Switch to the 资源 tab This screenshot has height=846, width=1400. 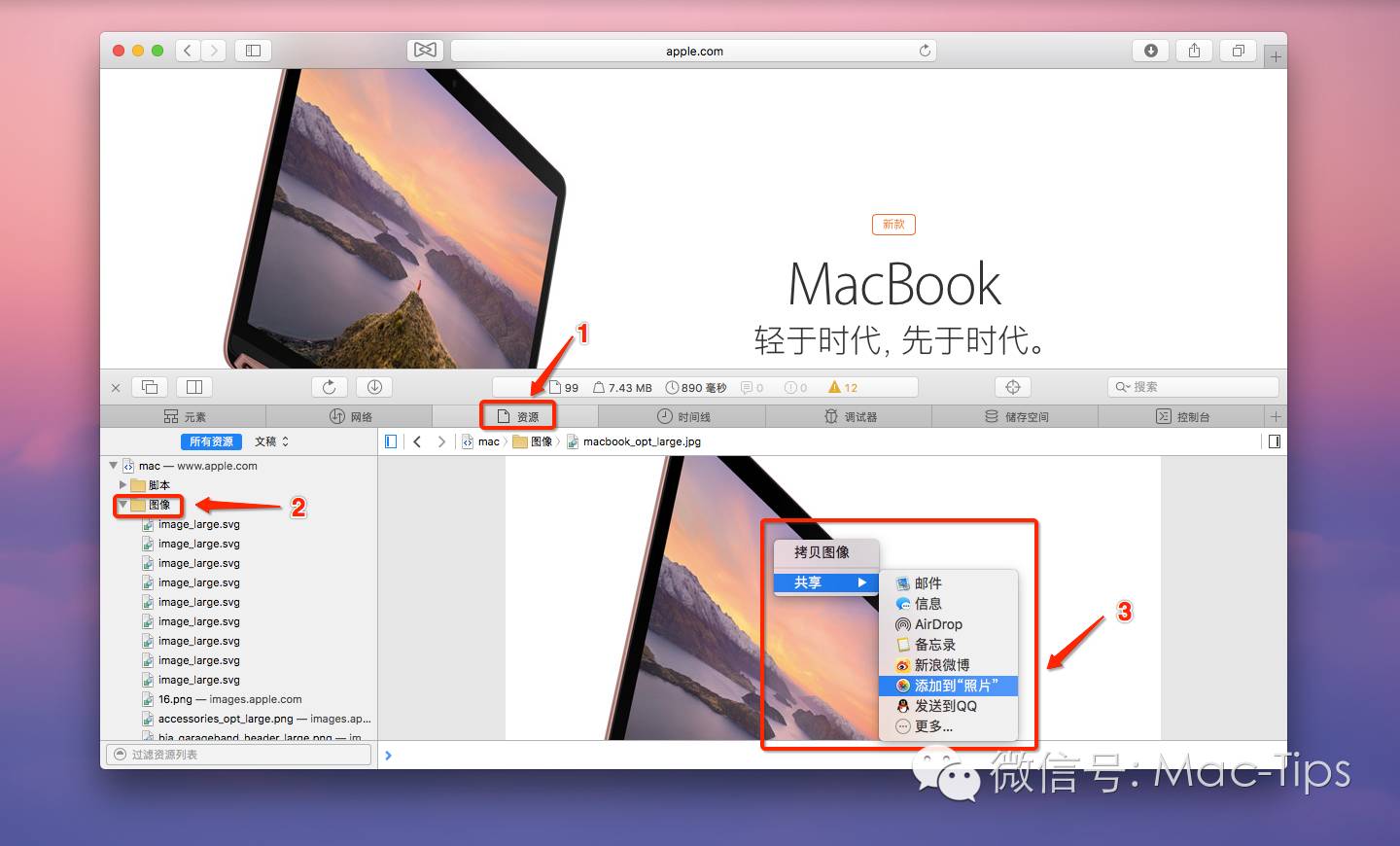(x=518, y=416)
